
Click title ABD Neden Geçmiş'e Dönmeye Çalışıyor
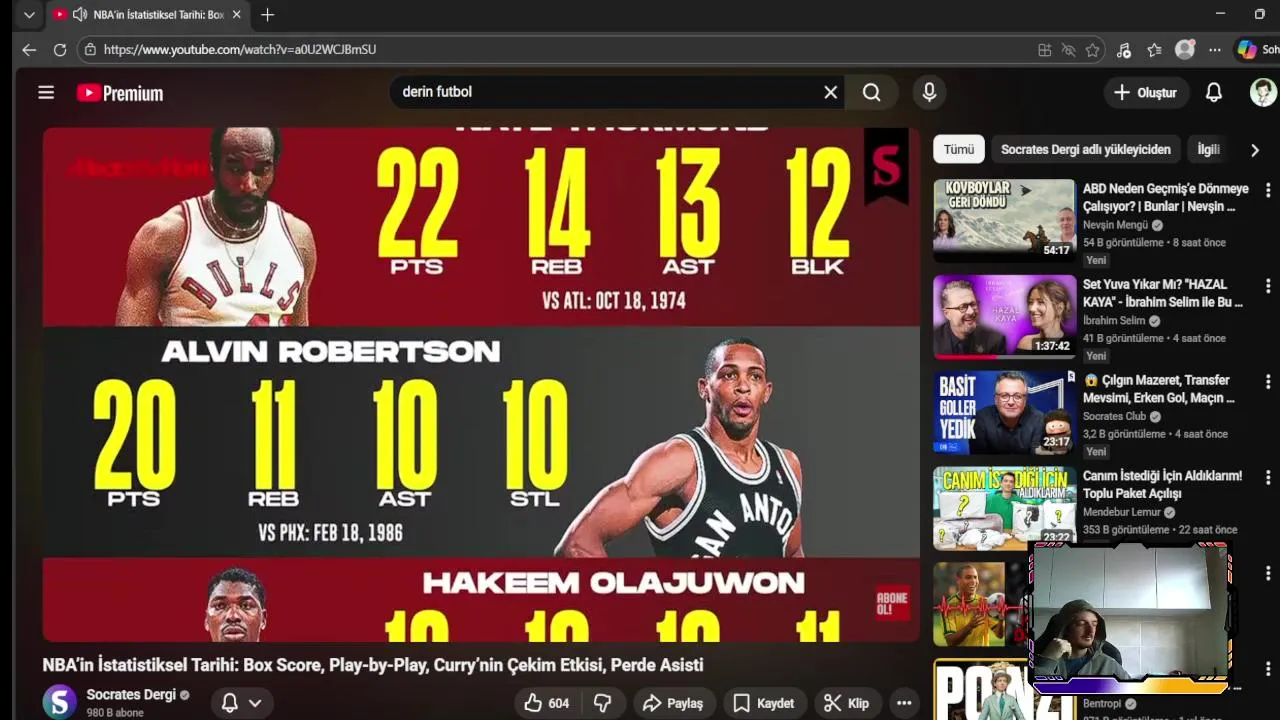1166,198
